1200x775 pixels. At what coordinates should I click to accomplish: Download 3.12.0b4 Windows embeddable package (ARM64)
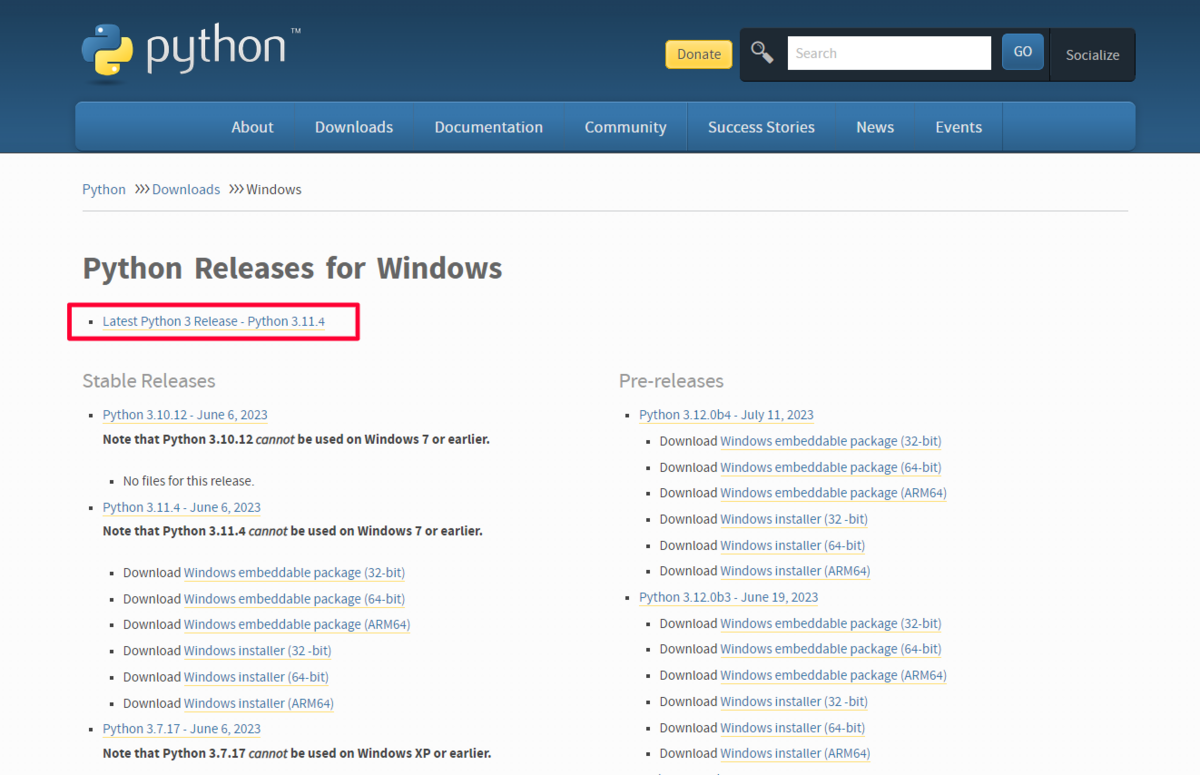[833, 493]
